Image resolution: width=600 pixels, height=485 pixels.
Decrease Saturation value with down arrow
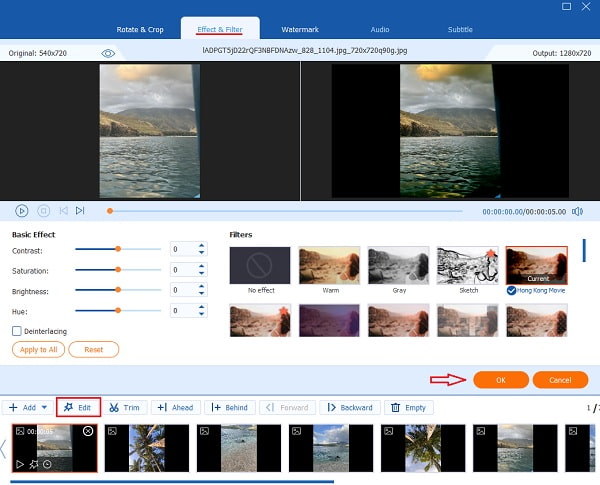(x=201, y=273)
